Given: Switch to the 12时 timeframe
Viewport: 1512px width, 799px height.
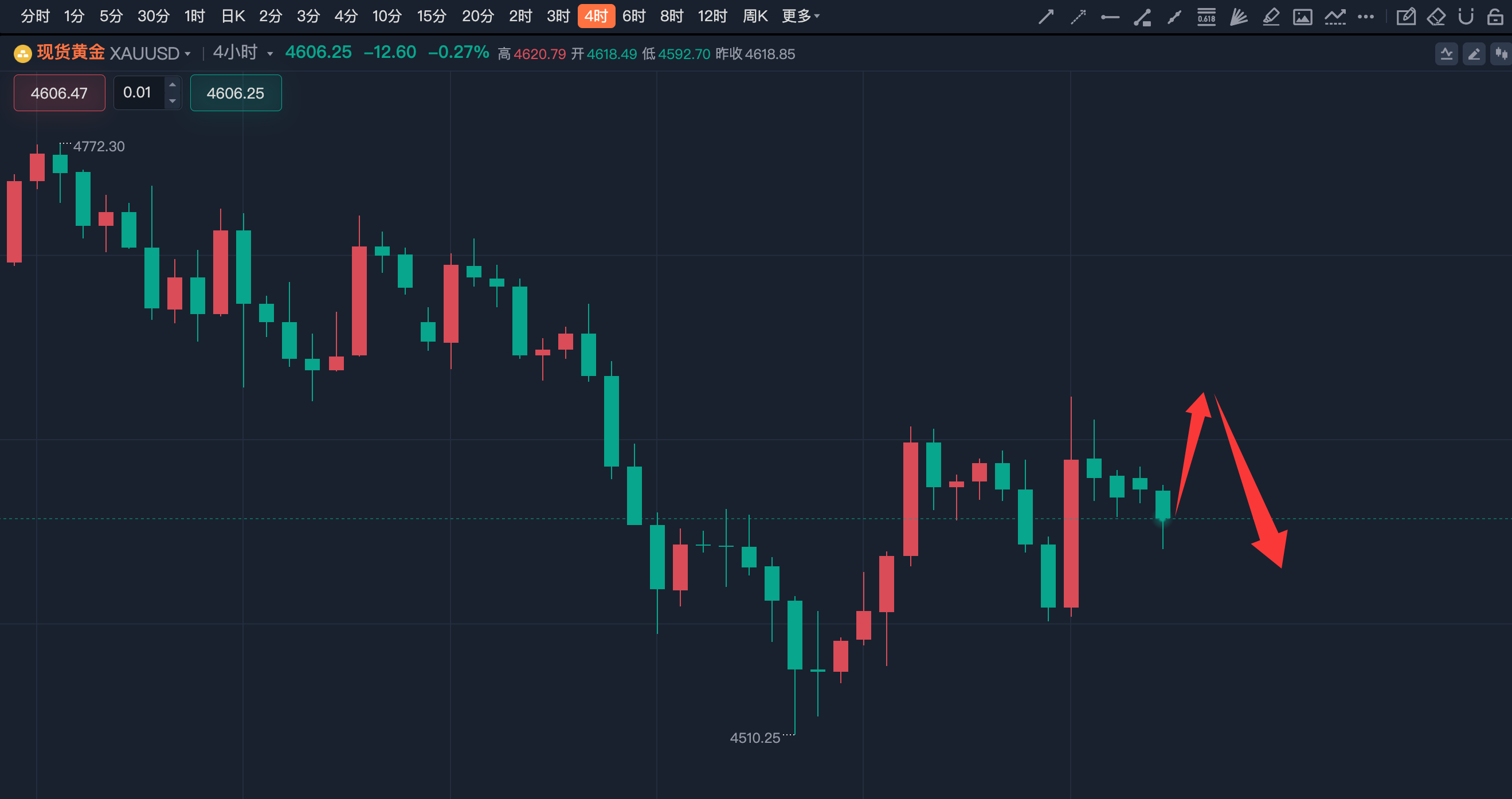Looking at the screenshot, I should point(712,16).
